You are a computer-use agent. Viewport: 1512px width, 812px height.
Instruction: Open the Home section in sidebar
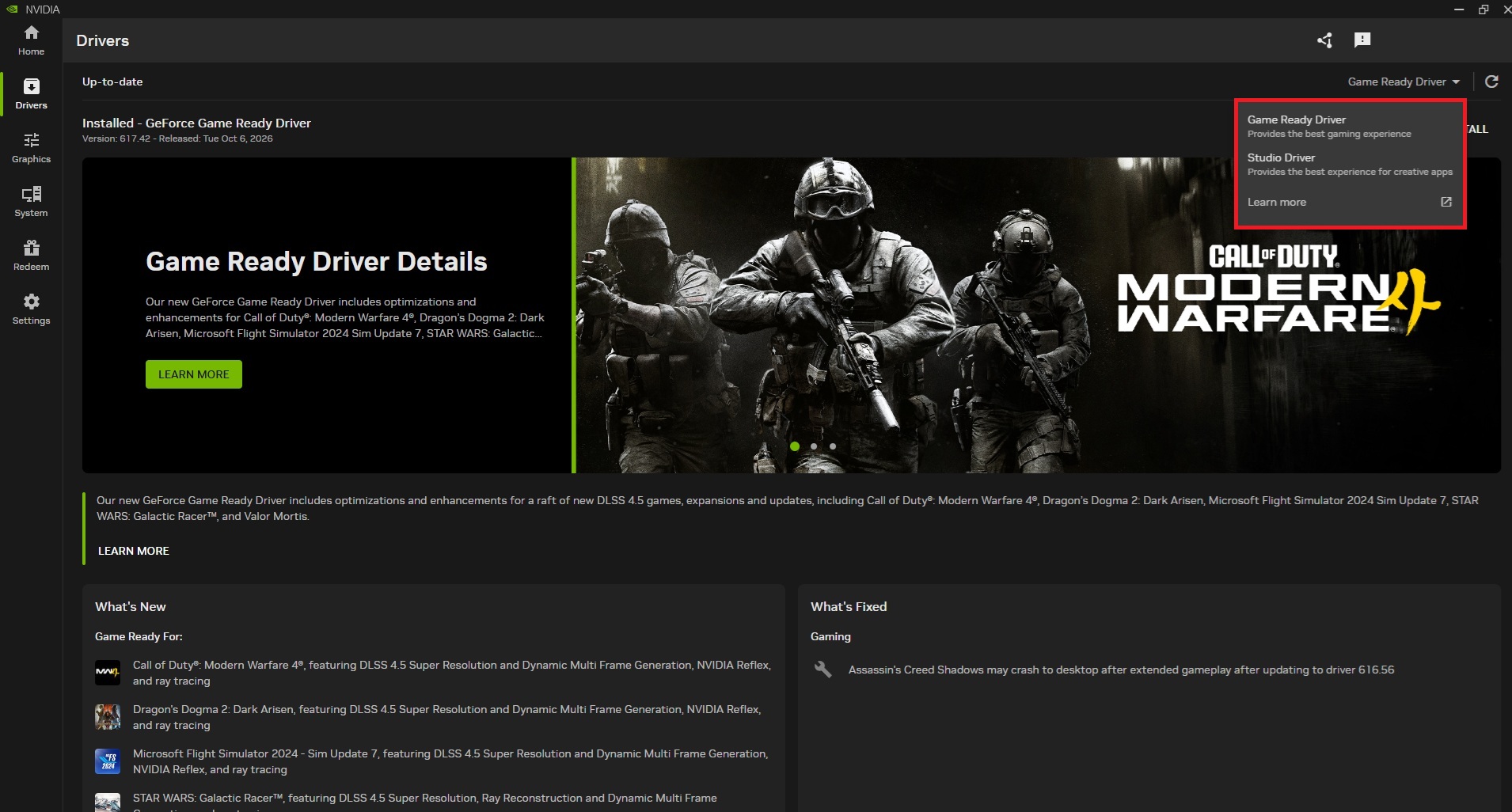tap(31, 40)
